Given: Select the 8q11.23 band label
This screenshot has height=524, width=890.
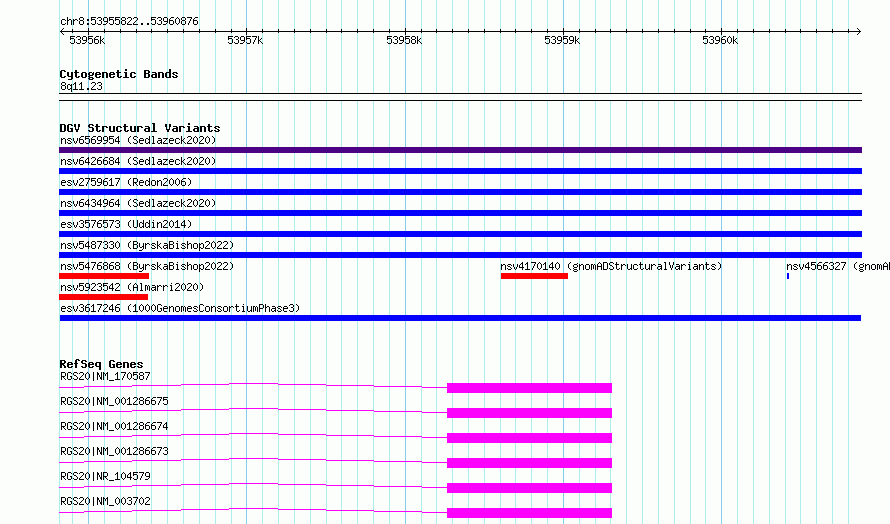Looking at the screenshot, I should point(81,86).
